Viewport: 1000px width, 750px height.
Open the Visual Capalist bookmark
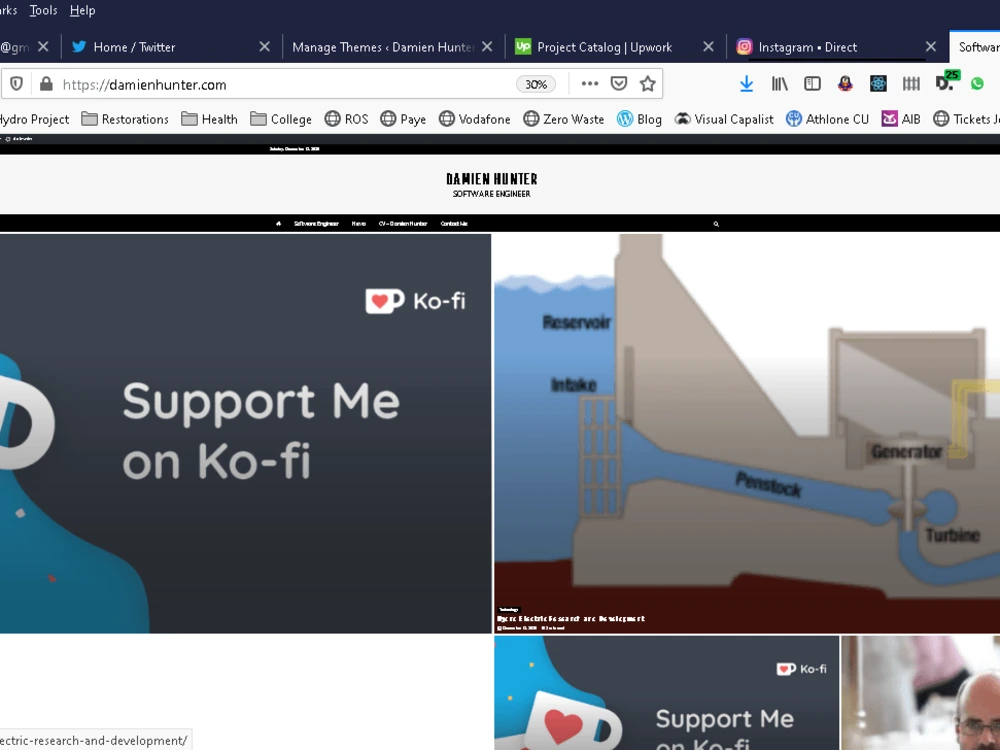(724, 119)
